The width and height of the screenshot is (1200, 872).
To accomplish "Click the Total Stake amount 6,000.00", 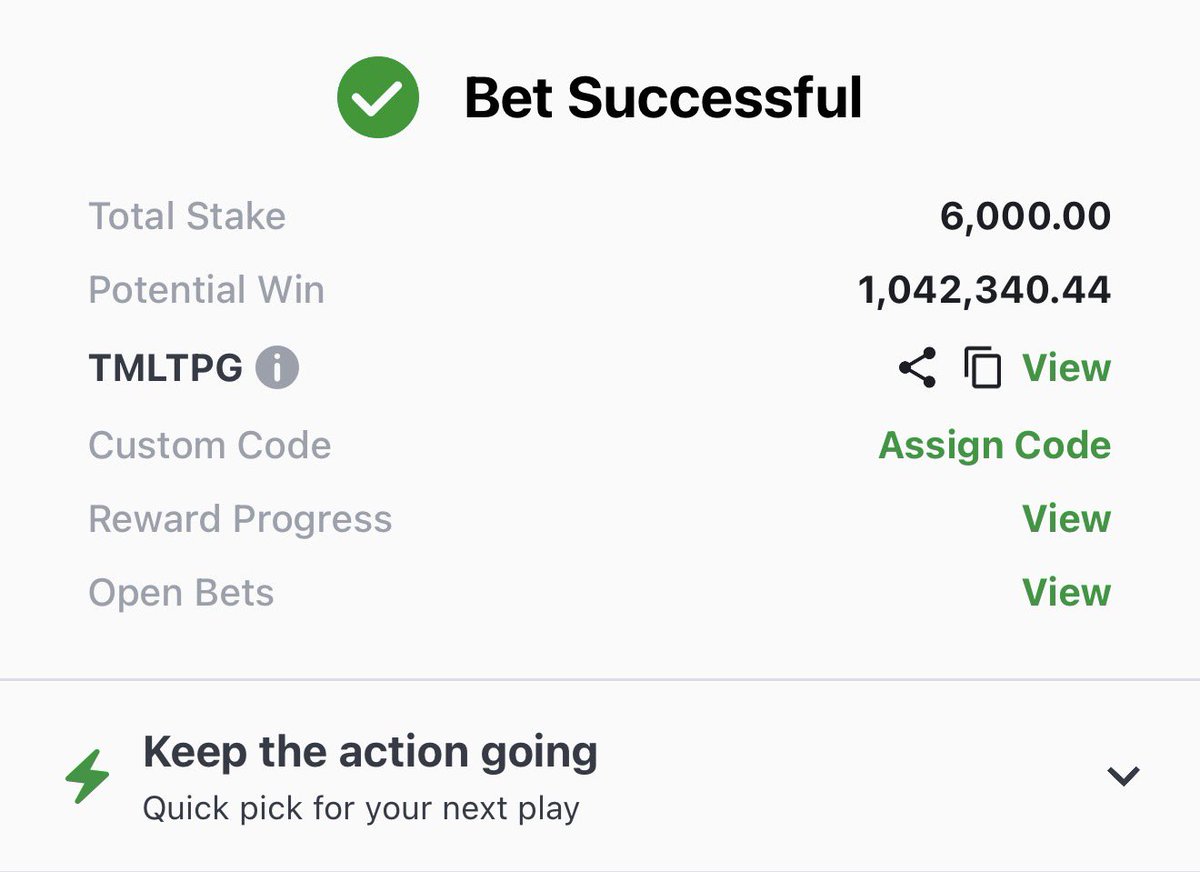I will coord(1025,216).
